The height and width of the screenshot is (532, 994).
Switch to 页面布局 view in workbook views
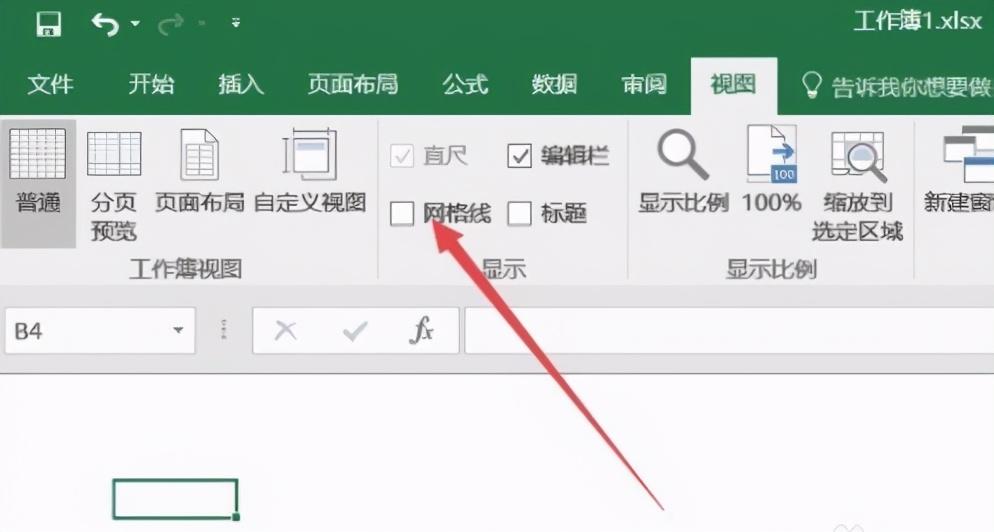pyautogui.click(x=200, y=171)
